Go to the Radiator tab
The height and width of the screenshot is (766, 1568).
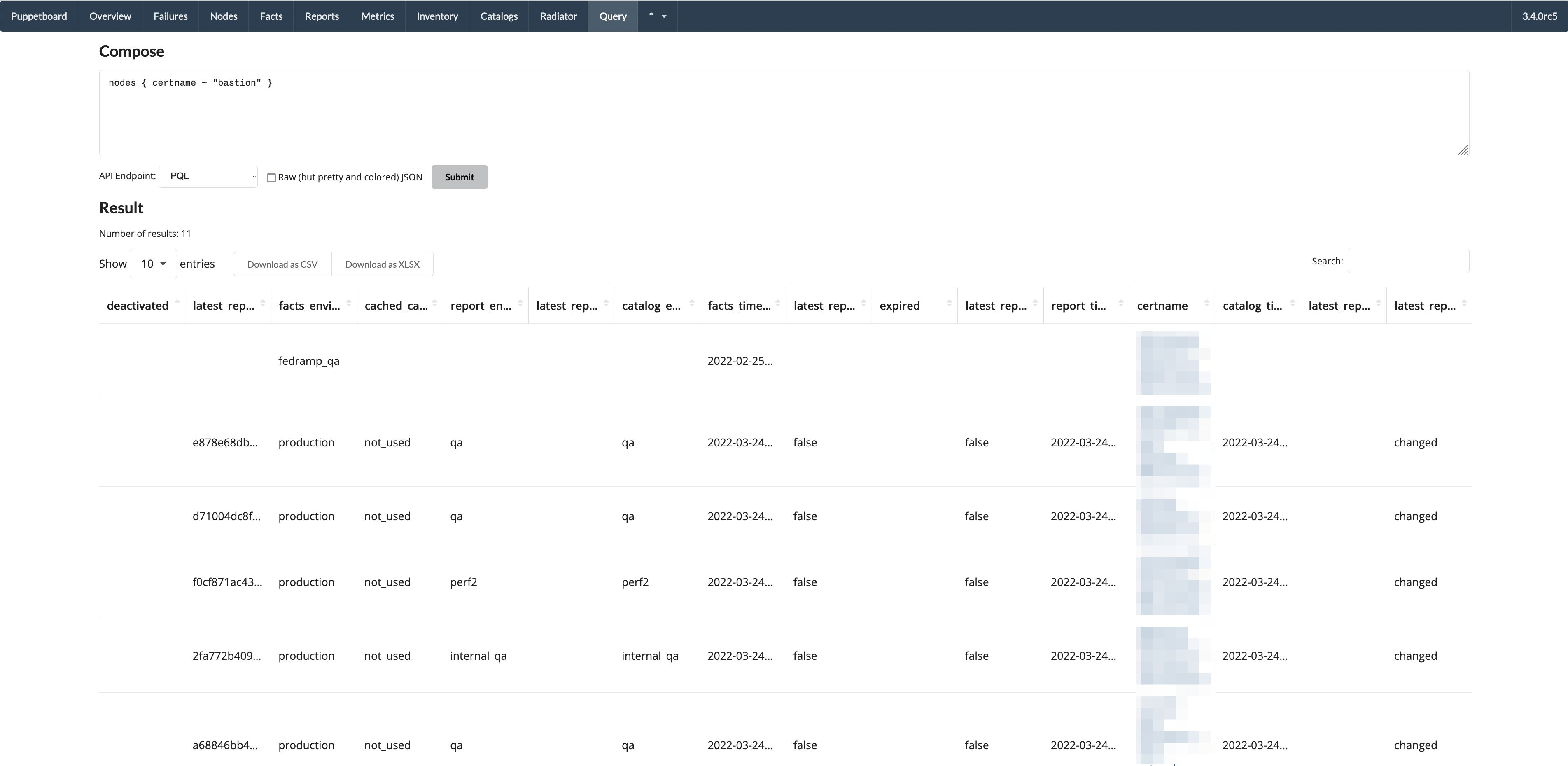pos(558,16)
